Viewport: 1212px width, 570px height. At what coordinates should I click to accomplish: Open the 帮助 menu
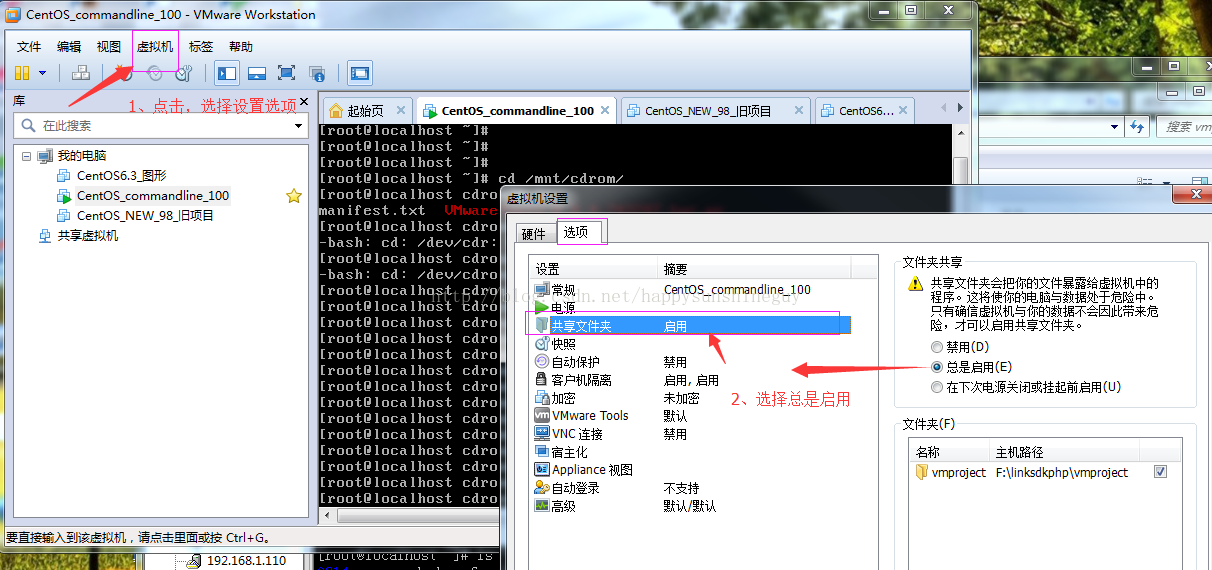(x=241, y=47)
